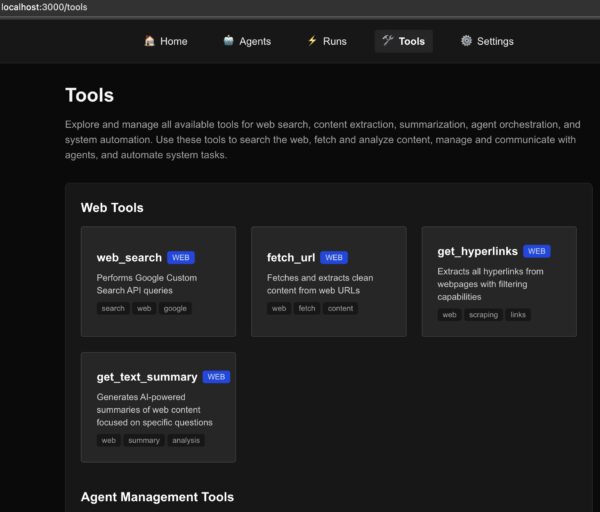Open the fetch_url tool card
This screenshot has width=600, height=512.
click(x=328, y=281)
